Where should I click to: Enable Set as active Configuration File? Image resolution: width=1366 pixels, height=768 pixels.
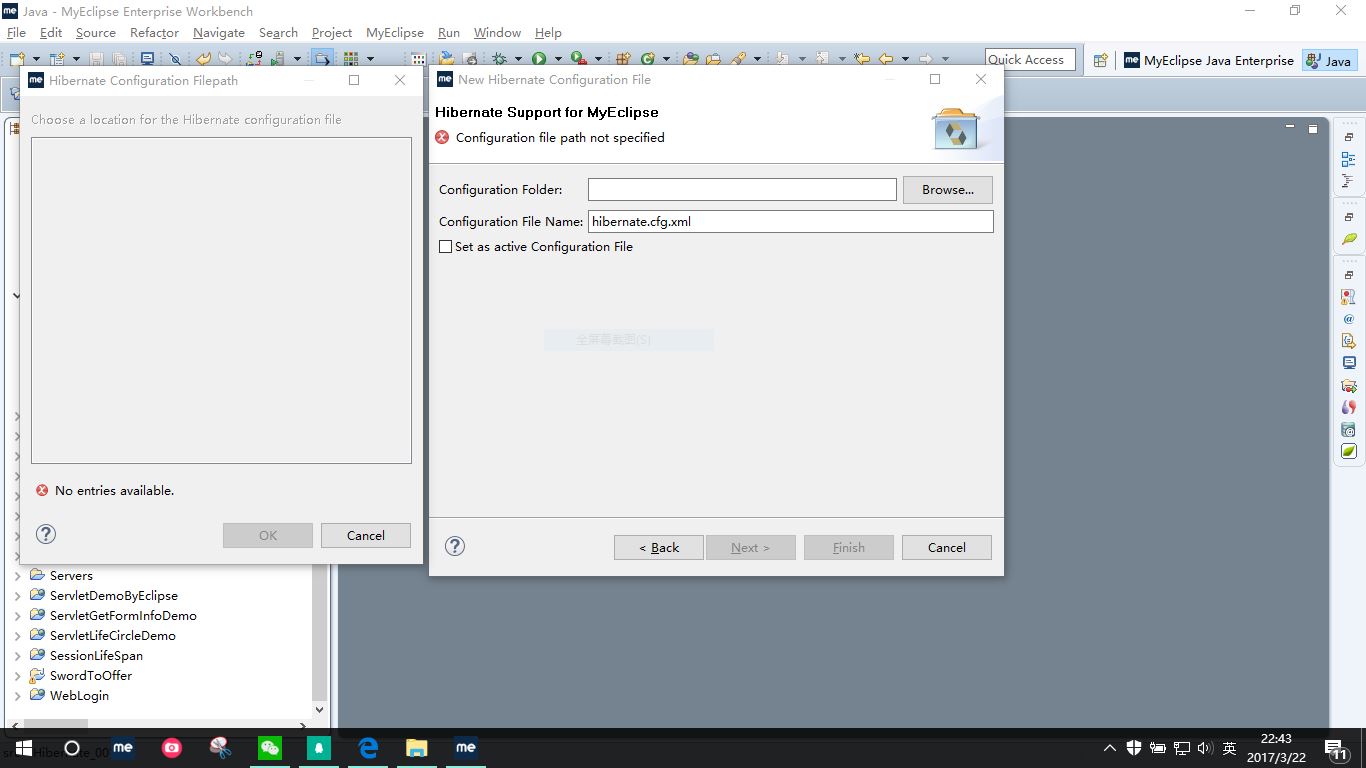(446, 247)
